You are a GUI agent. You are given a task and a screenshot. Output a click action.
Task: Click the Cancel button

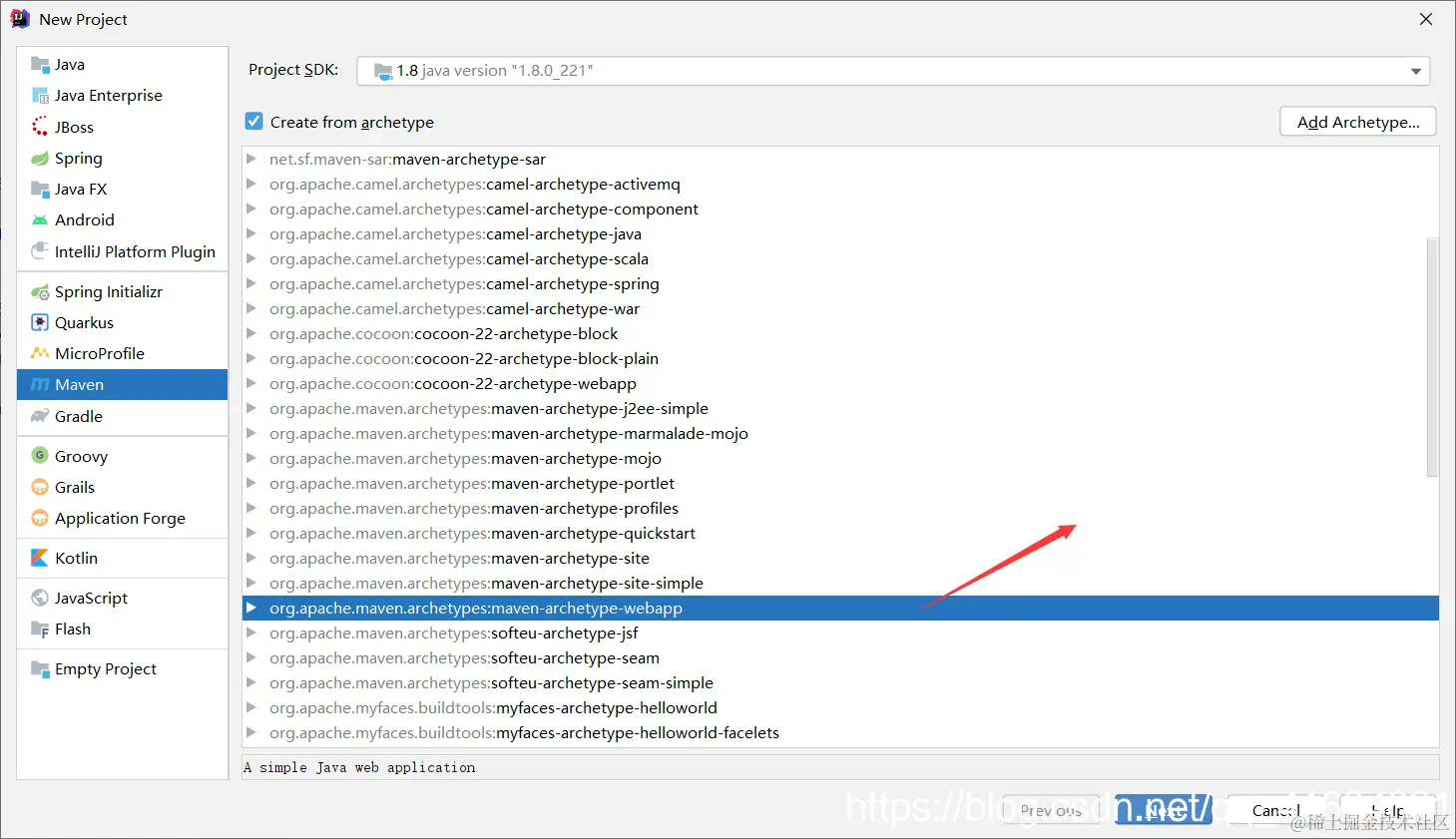(x=1276, y=810)
